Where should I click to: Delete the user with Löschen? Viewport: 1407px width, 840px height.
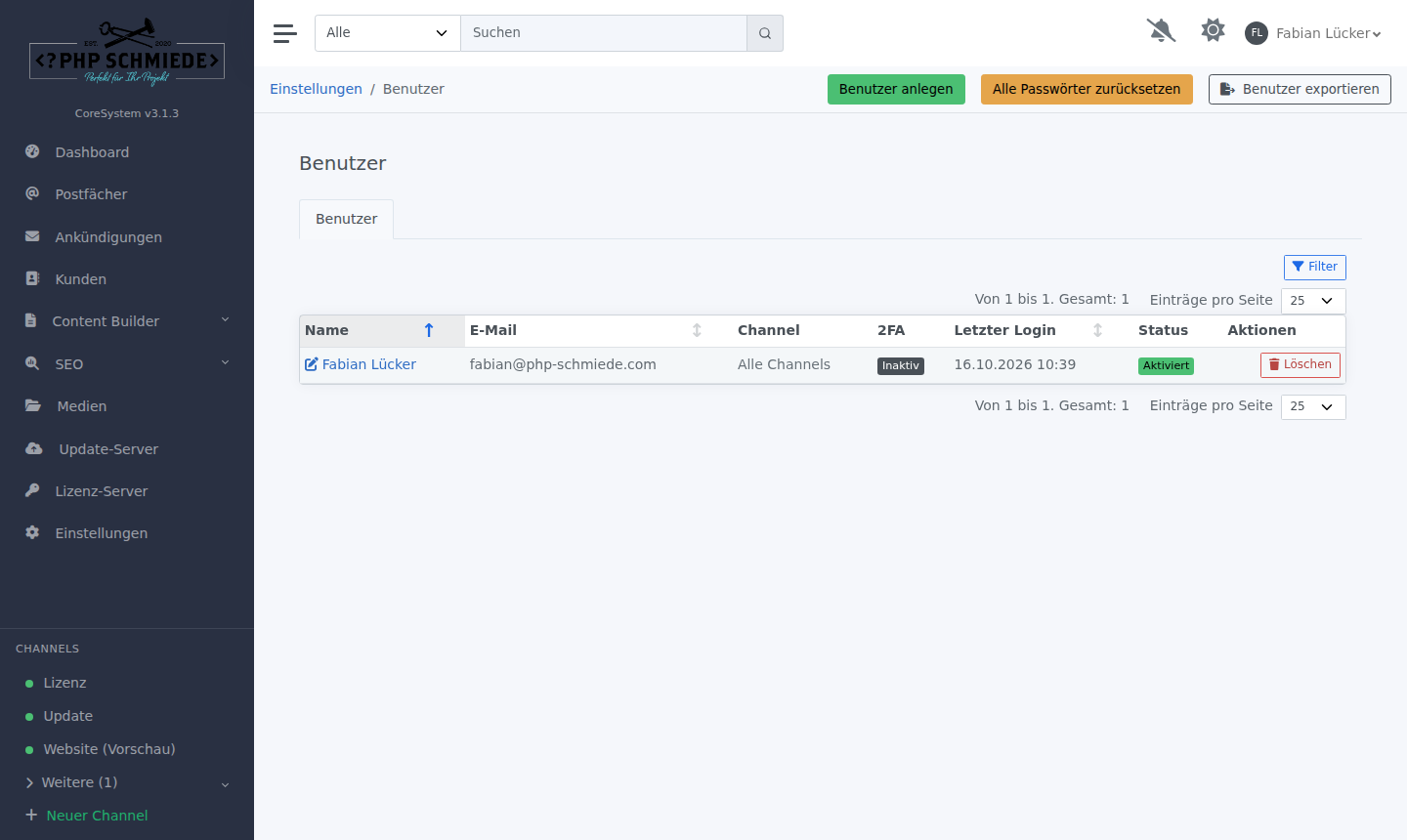pyautogui.click(x=1300, y=364)
